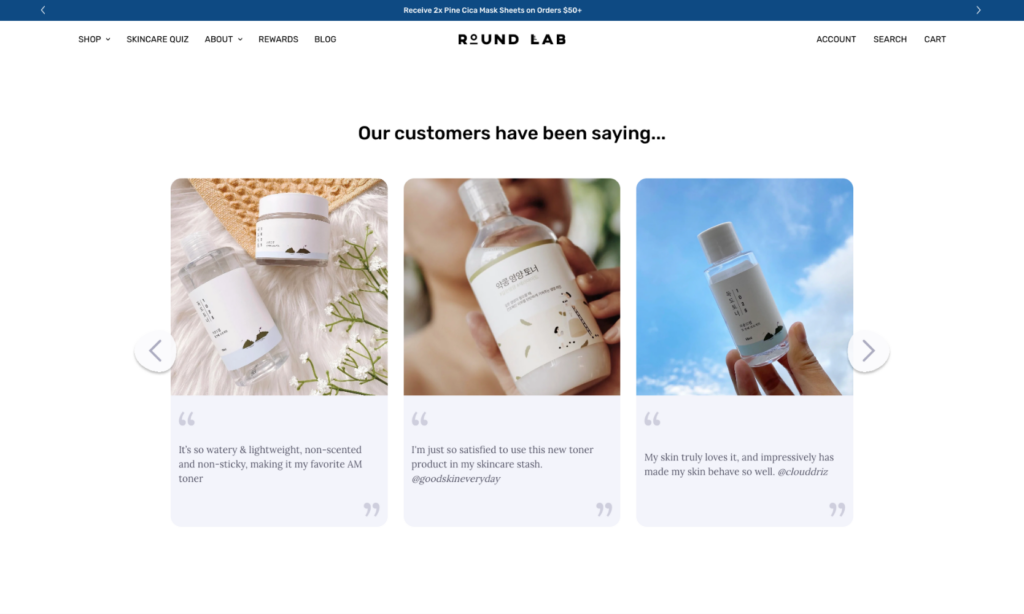The image size is (1024, 614).
Task: Open Account page
Action: 836,39
